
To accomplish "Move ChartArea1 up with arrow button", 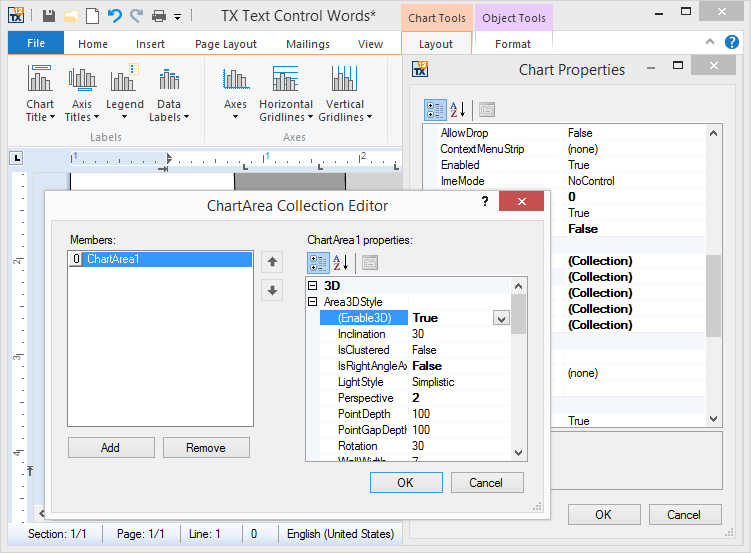I will coord(270,262).
